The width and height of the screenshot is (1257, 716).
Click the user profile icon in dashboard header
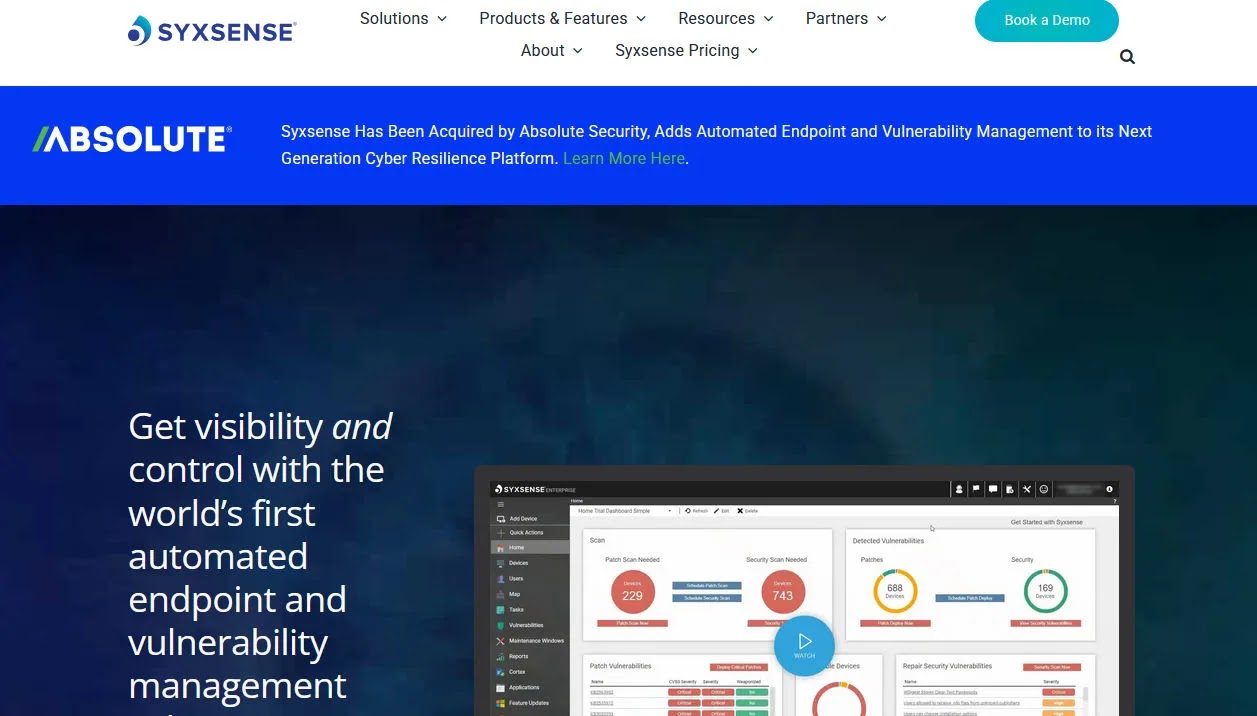pyautogui.click(x=959, y=489)
